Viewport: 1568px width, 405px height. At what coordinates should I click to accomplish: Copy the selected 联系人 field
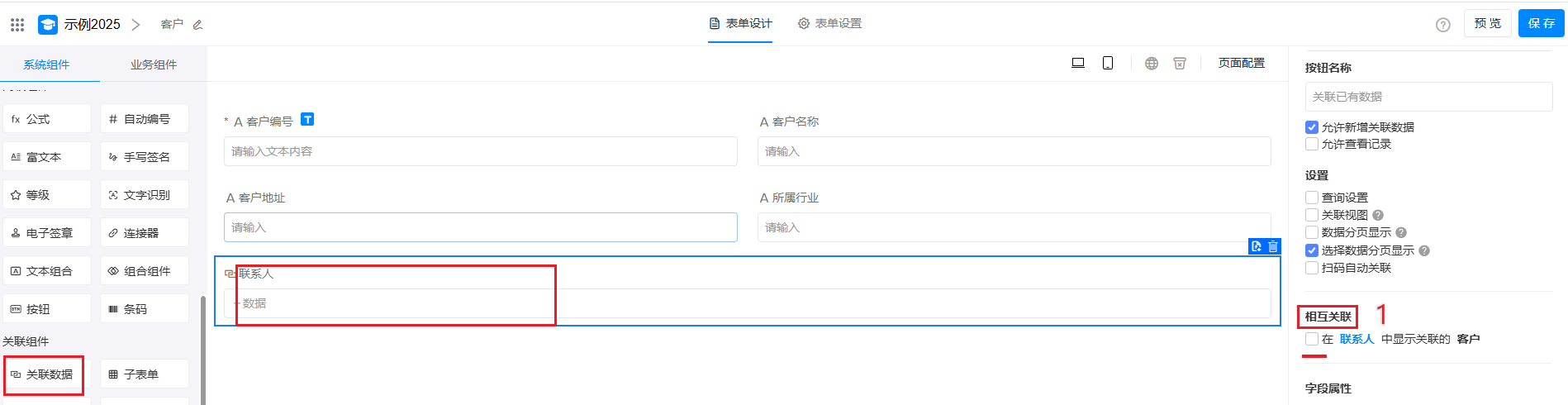[x=1257, y=246]
